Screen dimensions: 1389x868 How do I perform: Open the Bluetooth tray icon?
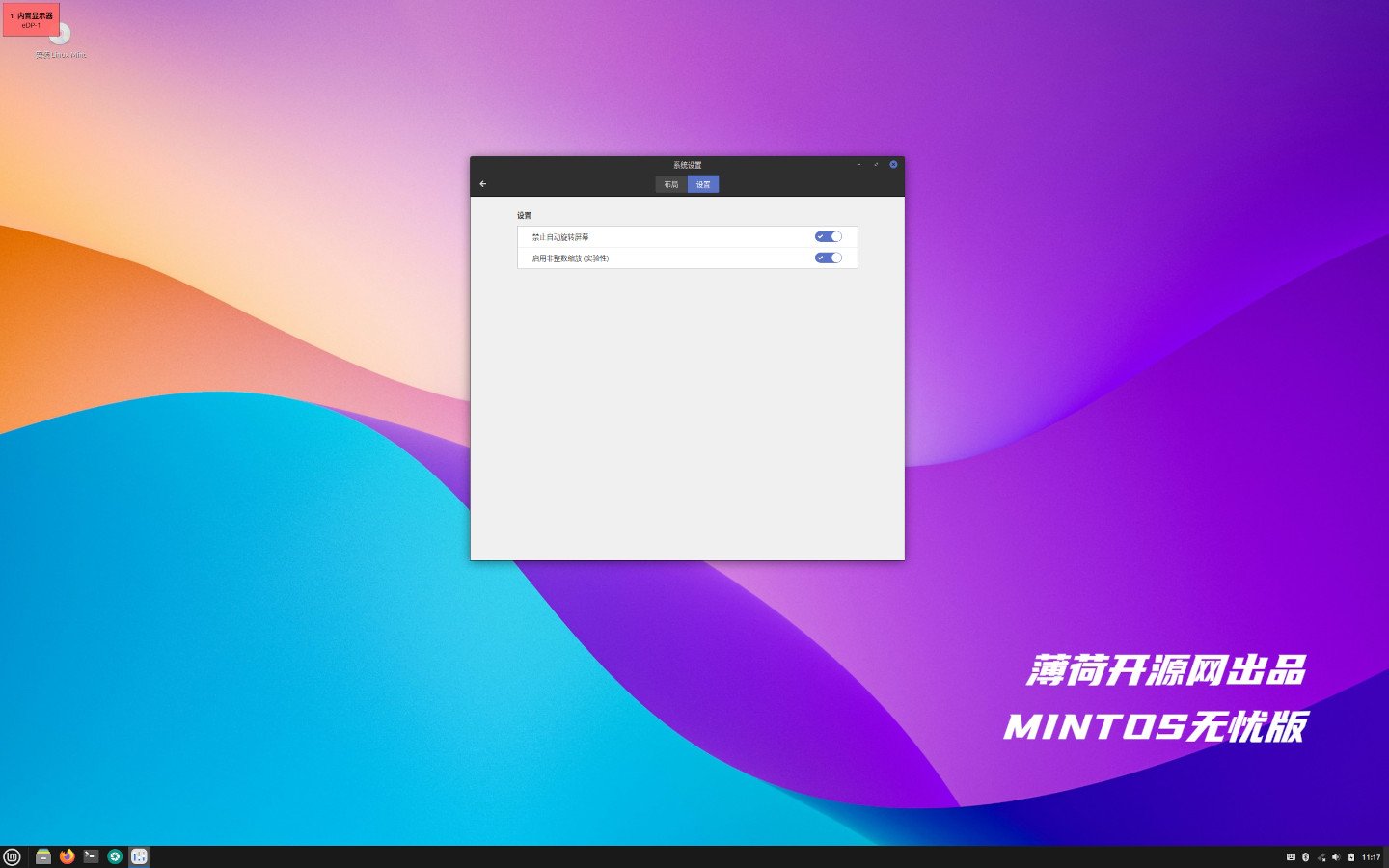[x=1306, y=857]
